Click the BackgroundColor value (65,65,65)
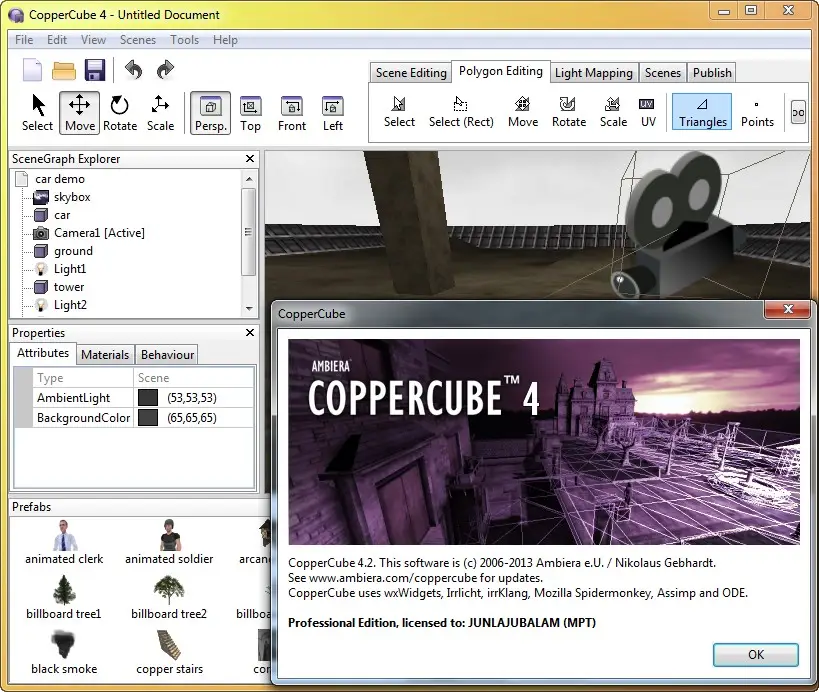The height and width of the screenshot is (692, 819). (x=192, y=418)
